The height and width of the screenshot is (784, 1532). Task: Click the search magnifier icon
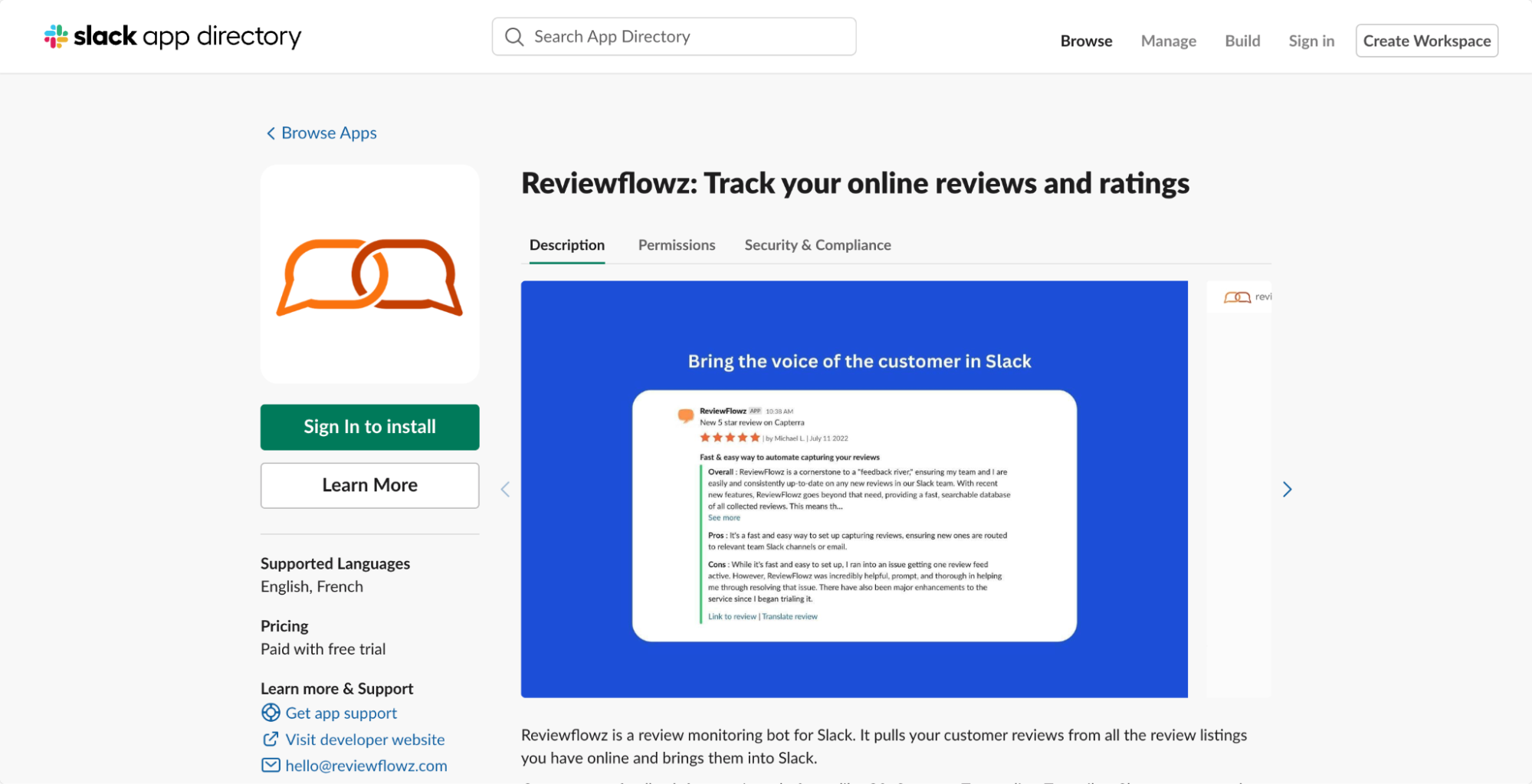[x=514, y=37]
